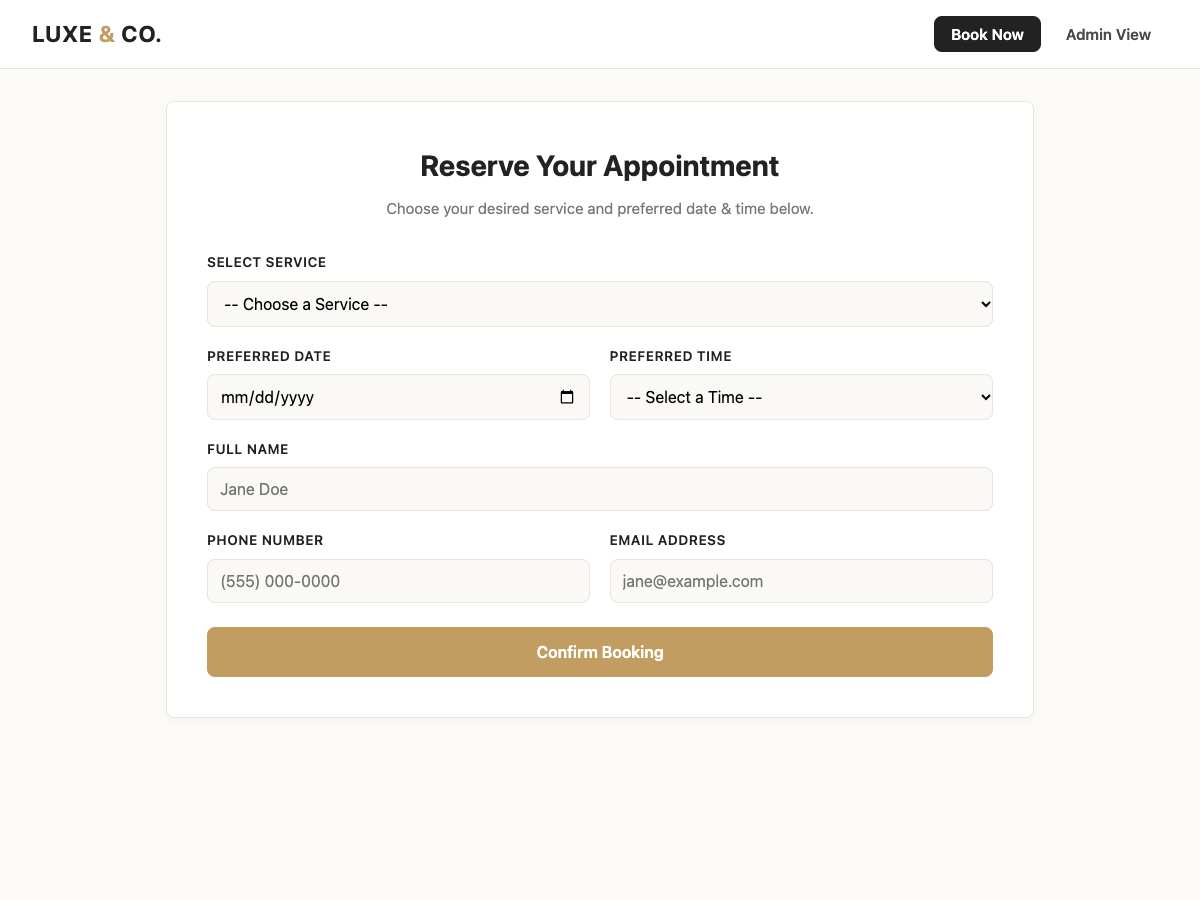Click the Book Now tab

987,34
